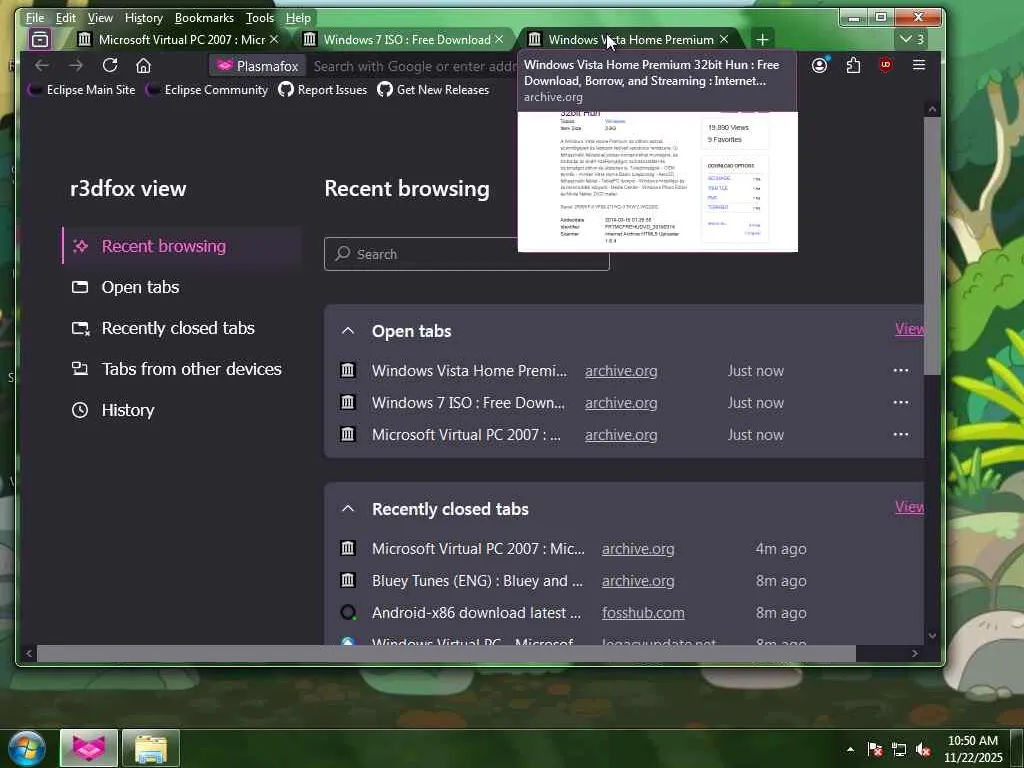
Task: Open a new tab with plus button
Action: pyautogui.click(x=762, y=40)
